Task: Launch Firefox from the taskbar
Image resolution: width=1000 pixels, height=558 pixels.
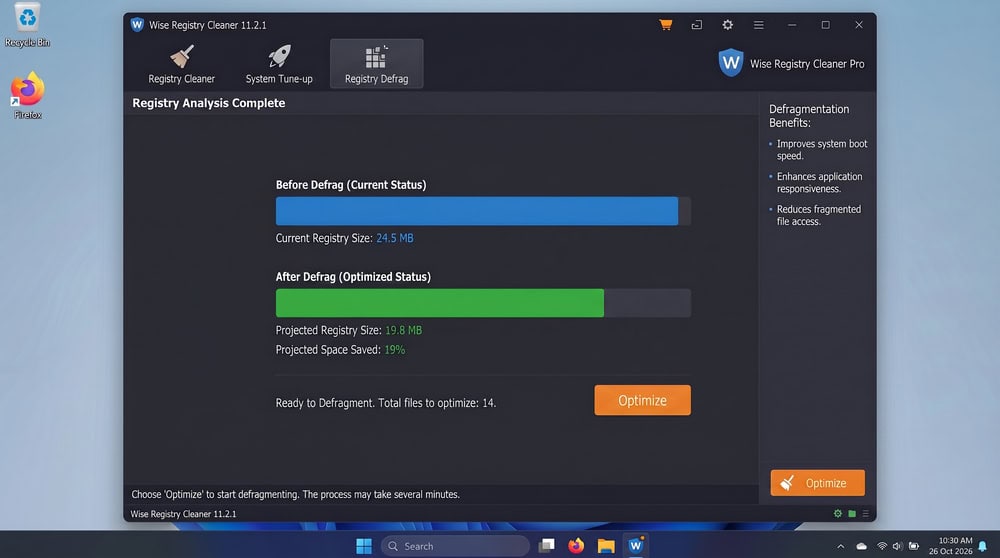Action: pyautogui.click(x=576, y=546)
